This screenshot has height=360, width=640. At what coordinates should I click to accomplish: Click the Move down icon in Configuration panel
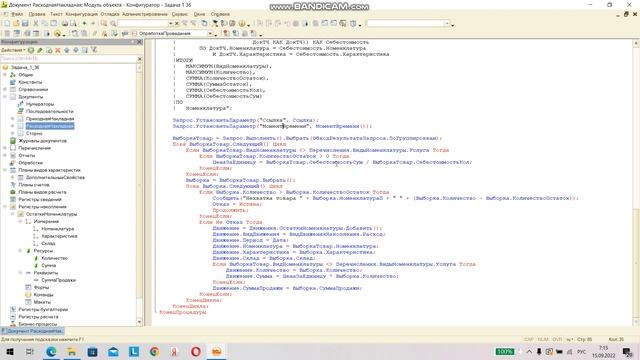[76, 50]
